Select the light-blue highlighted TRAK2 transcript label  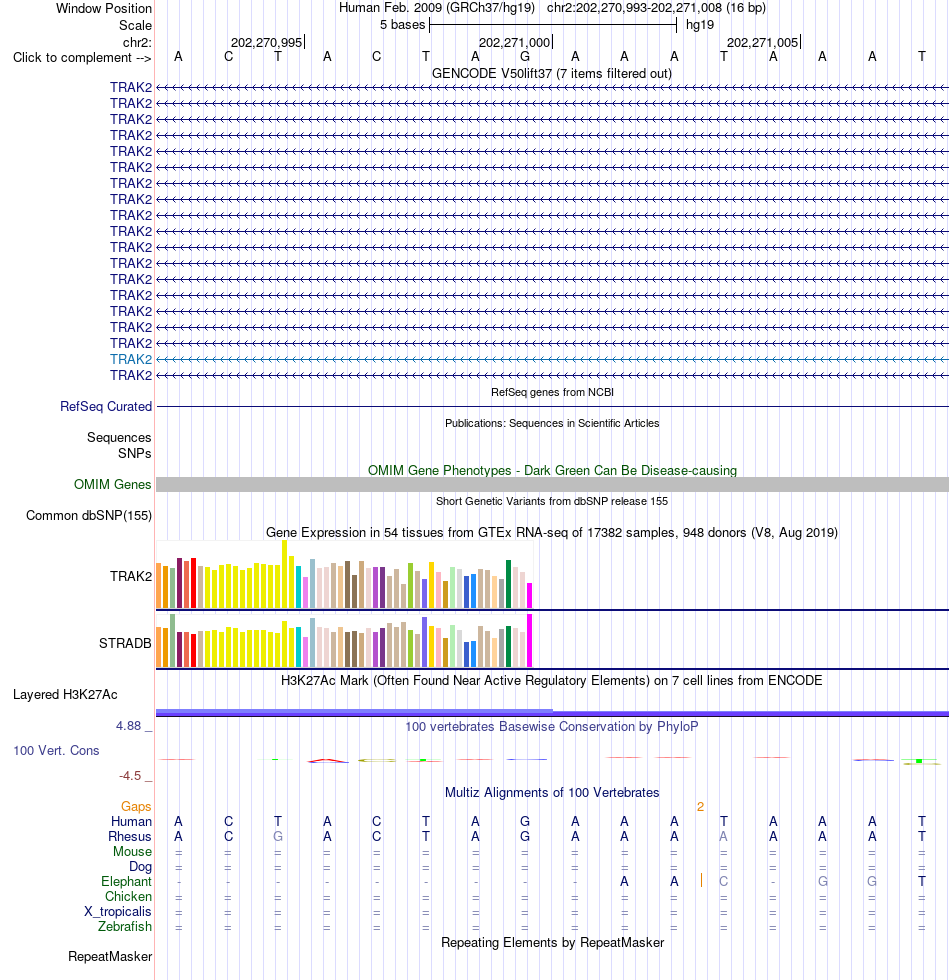coord(131,359)
